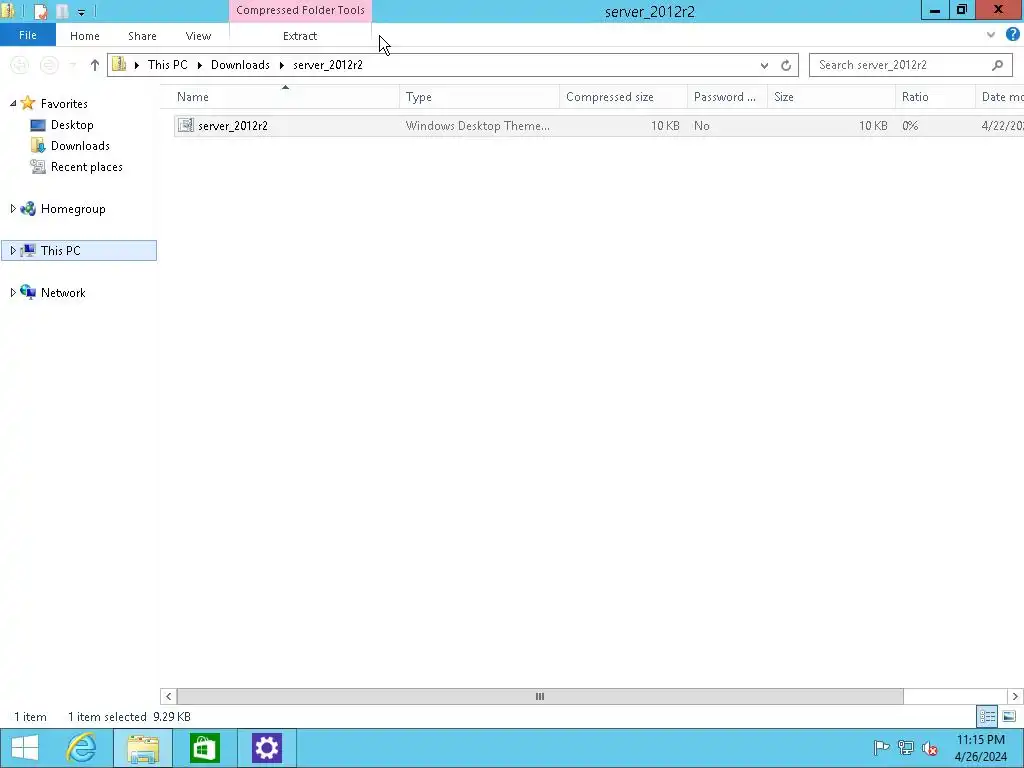Open the File menu
The image size is (1024, 768).
(27, 35)
